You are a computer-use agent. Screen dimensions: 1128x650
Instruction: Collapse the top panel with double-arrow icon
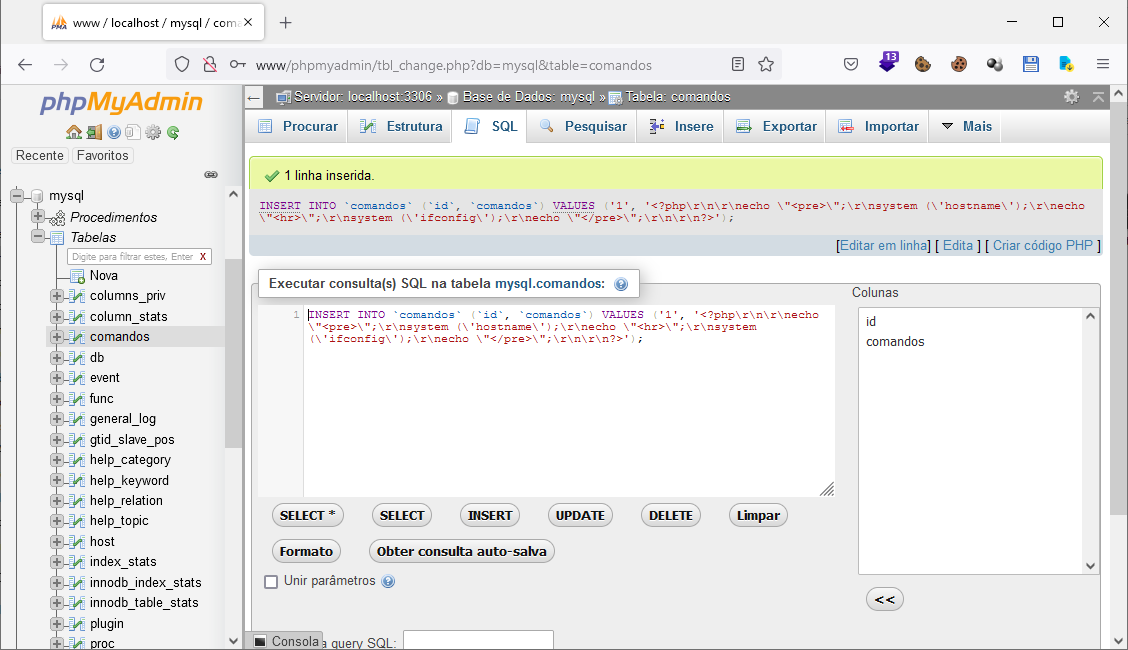[1098, 97]
